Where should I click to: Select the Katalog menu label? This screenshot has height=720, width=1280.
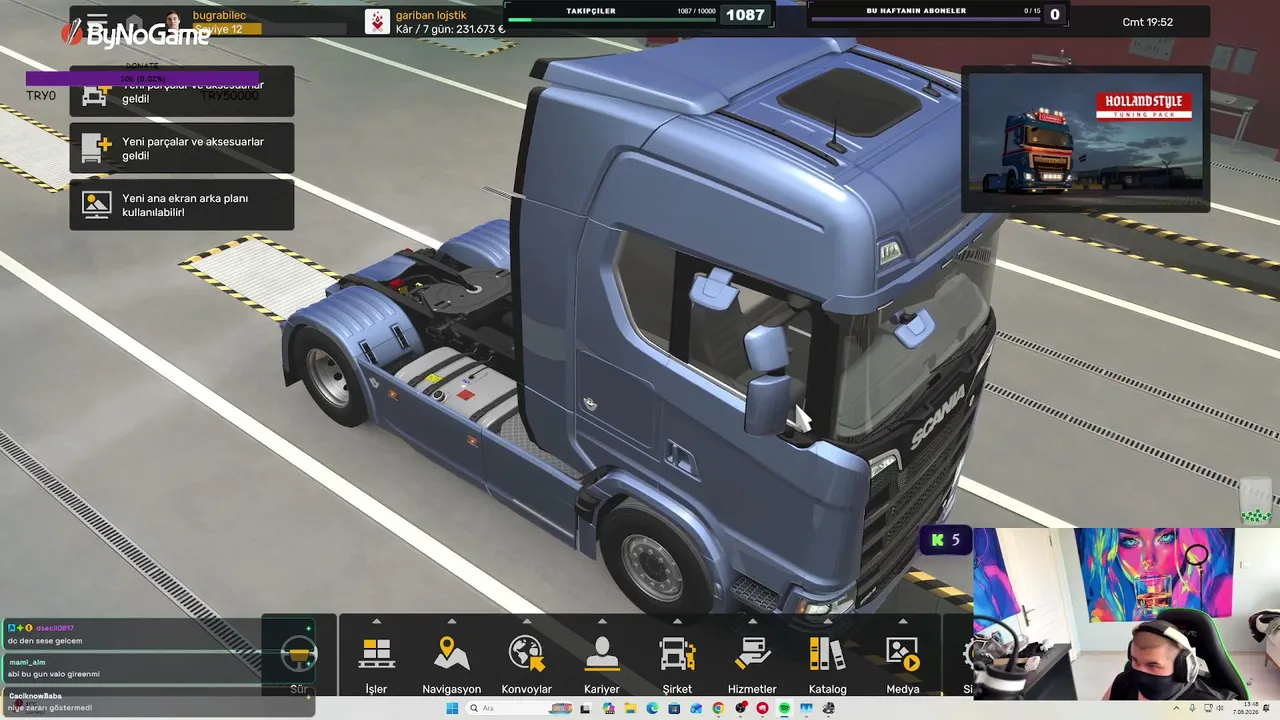coord(827,689)
